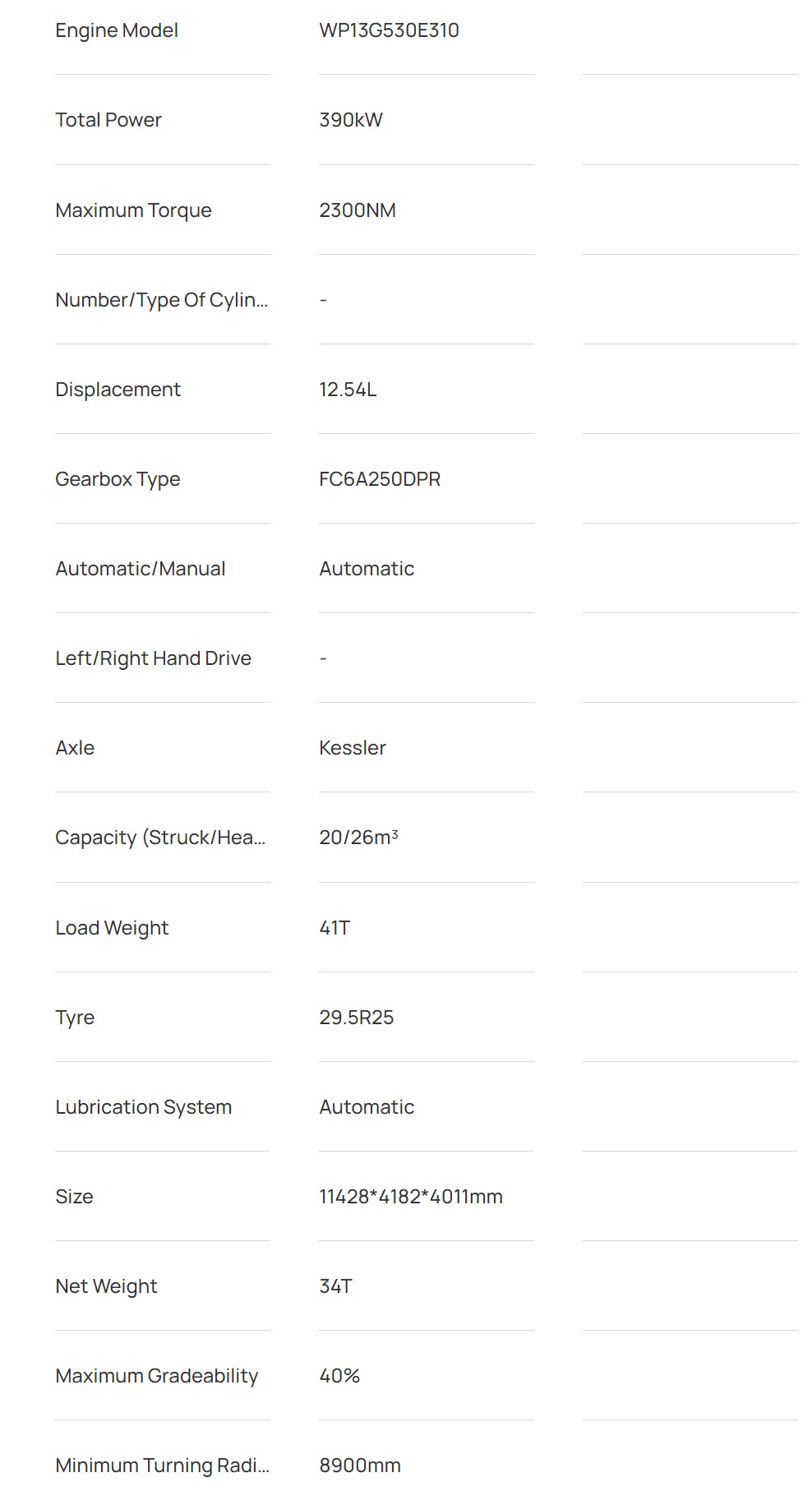Screen dimensions: 812x1505
Task: Select the FC6A250DPR gearbox value
Action: coord(380,479)
